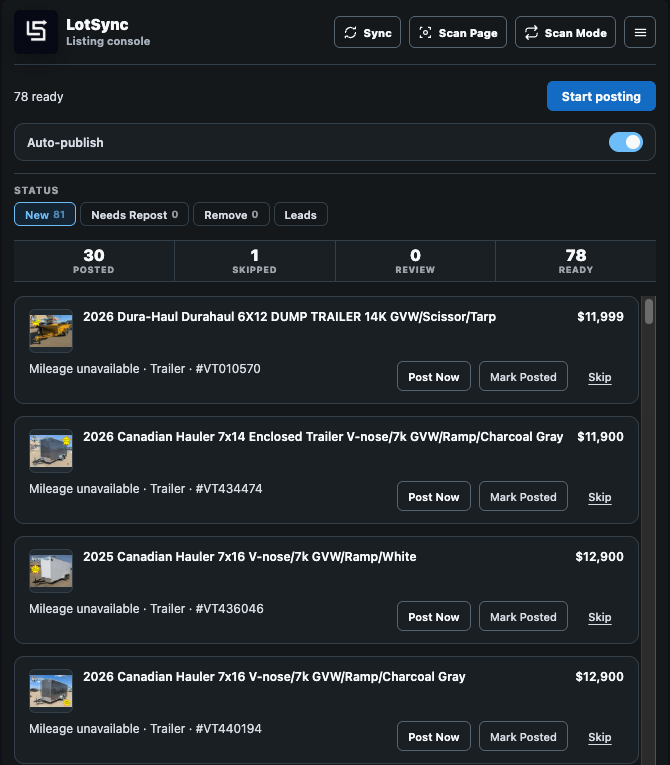Open 7x14 Enclosed Trailer thumbnail
Viewport: 670px width, 765px height.
pos(51,451)
